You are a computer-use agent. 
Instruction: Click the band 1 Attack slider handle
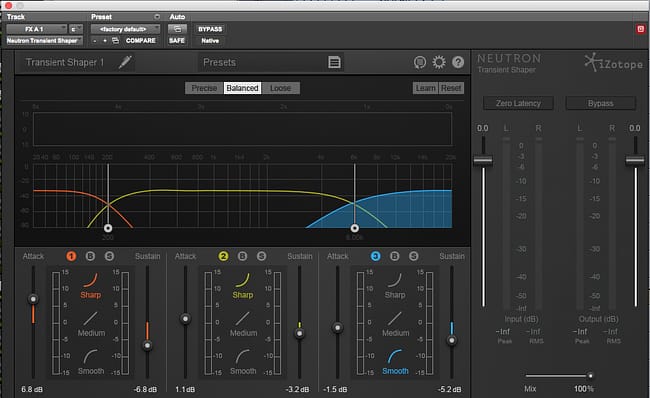(x=33, y=299)
